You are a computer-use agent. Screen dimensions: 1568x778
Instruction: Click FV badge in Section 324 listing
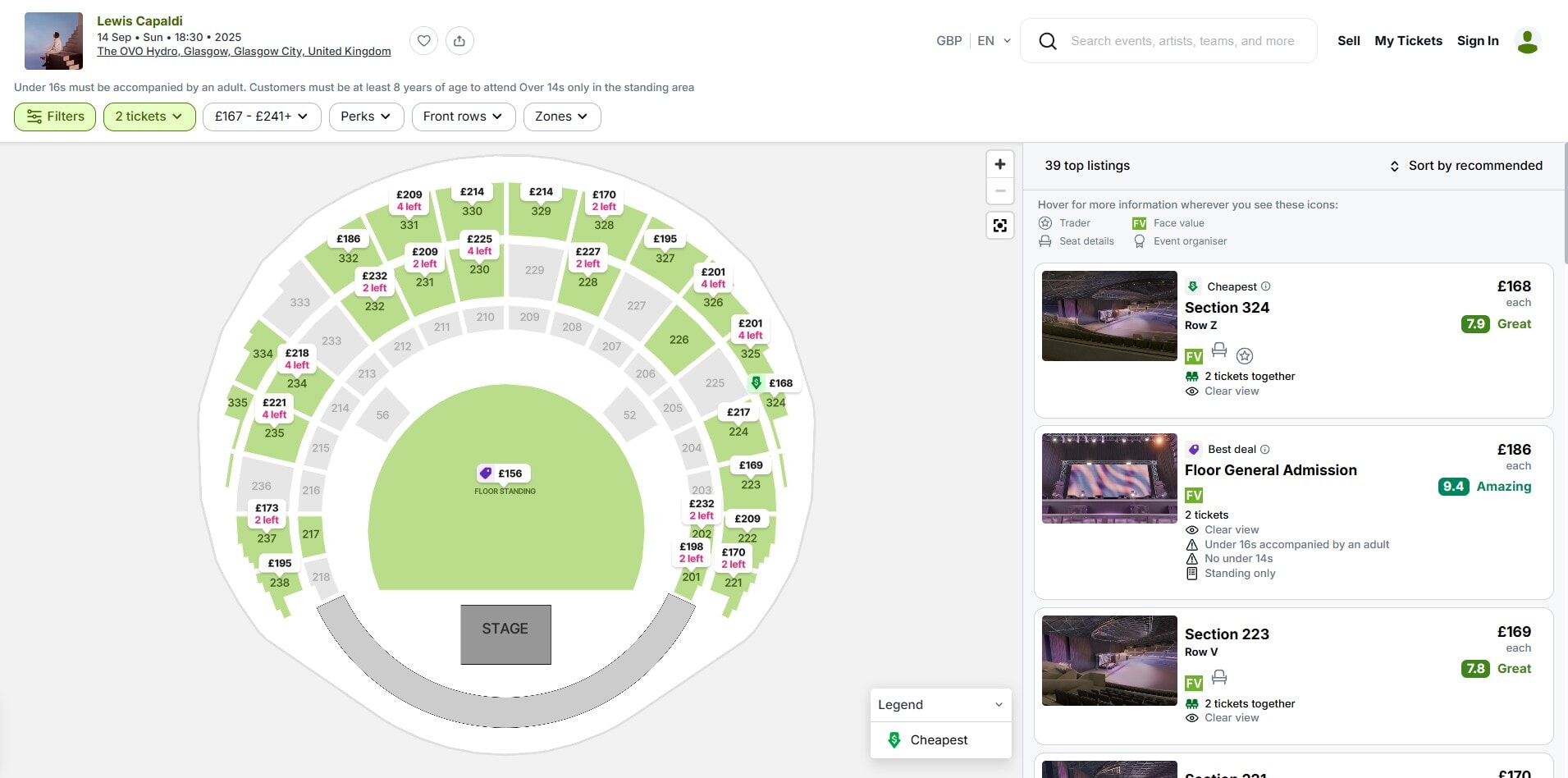(1194, 356)
